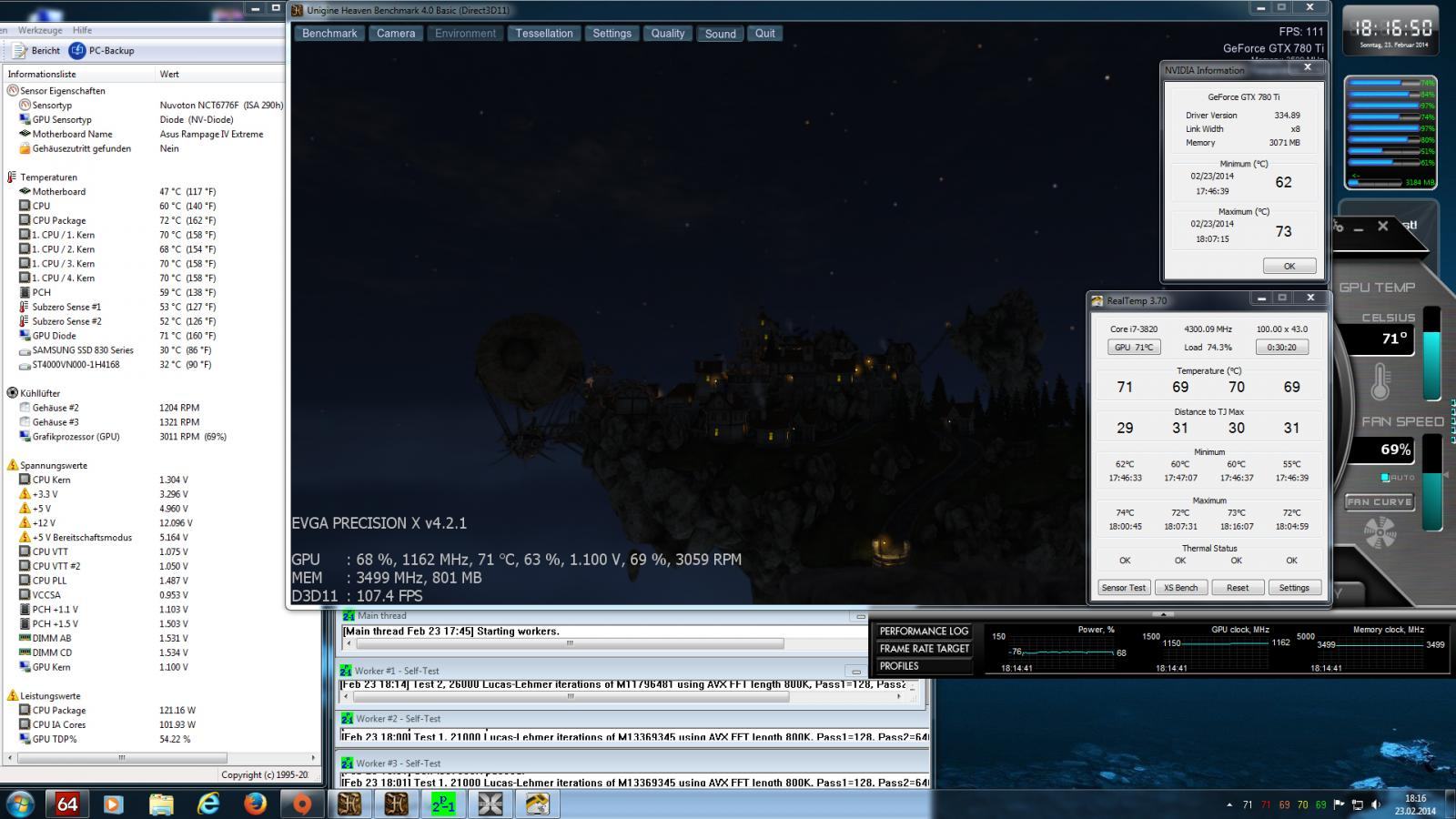Click the 0:30:20 timer button in RealTemp

coord(1281,347)
